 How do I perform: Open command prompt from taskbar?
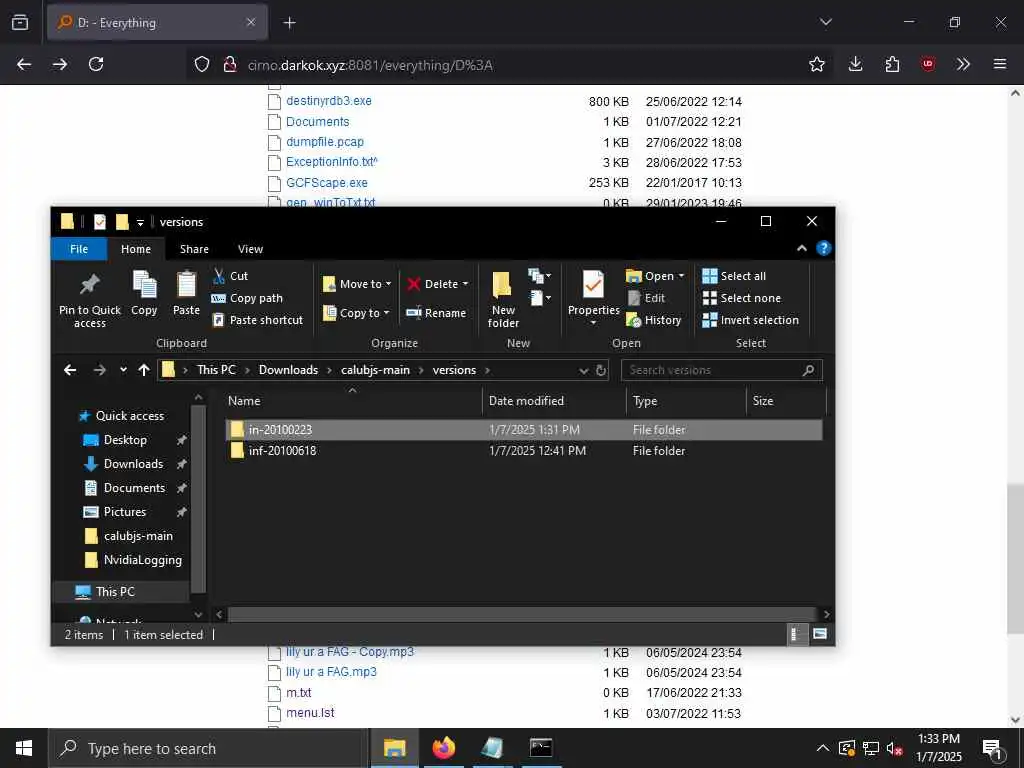click(x=541, y=748)
